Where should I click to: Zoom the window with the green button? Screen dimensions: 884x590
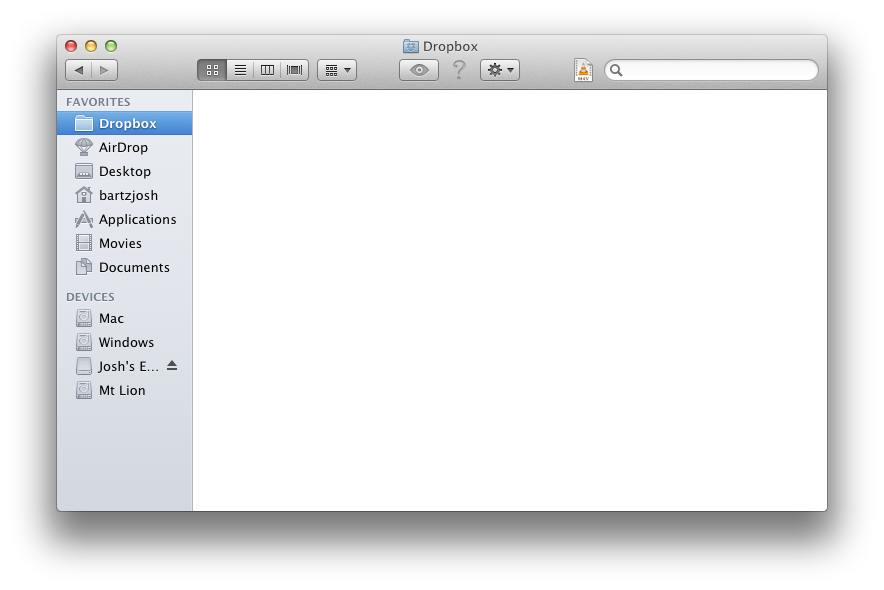tap(111, 46)
